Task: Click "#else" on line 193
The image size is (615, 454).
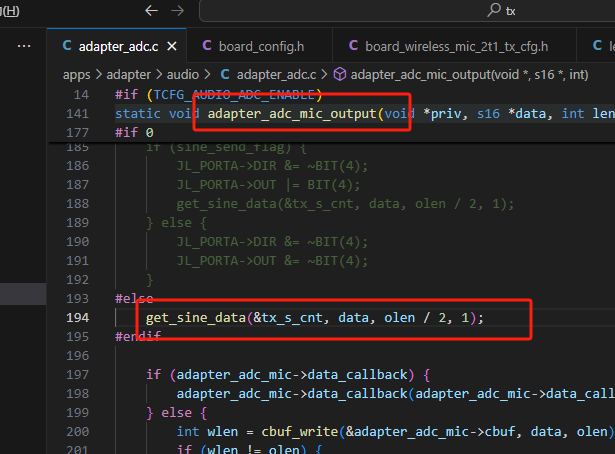Action: [x=134, y=299]
